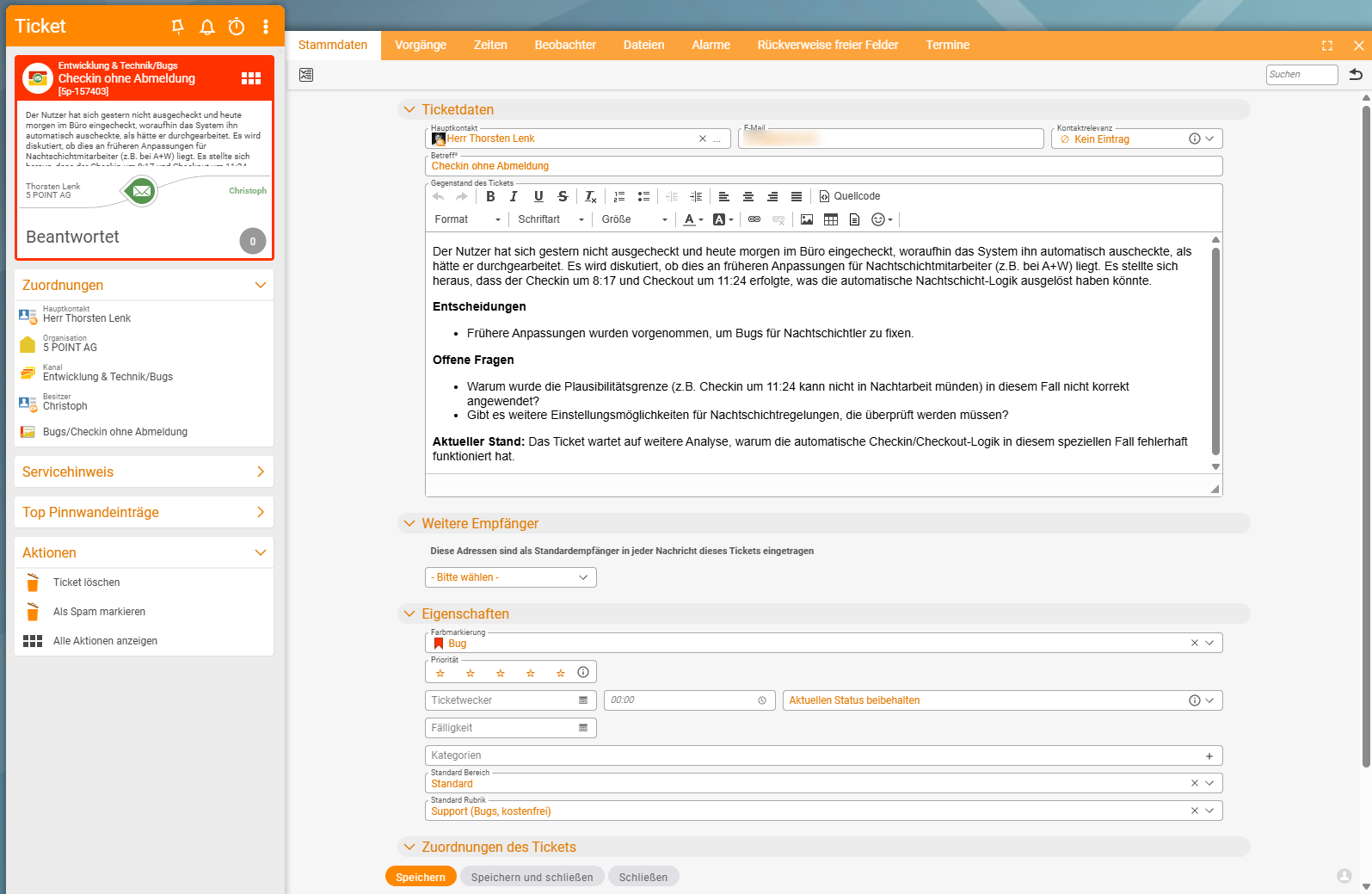Switch to the Beobachter tab
The width and height of the screenshot is (1372, 894).
[565, 45]
